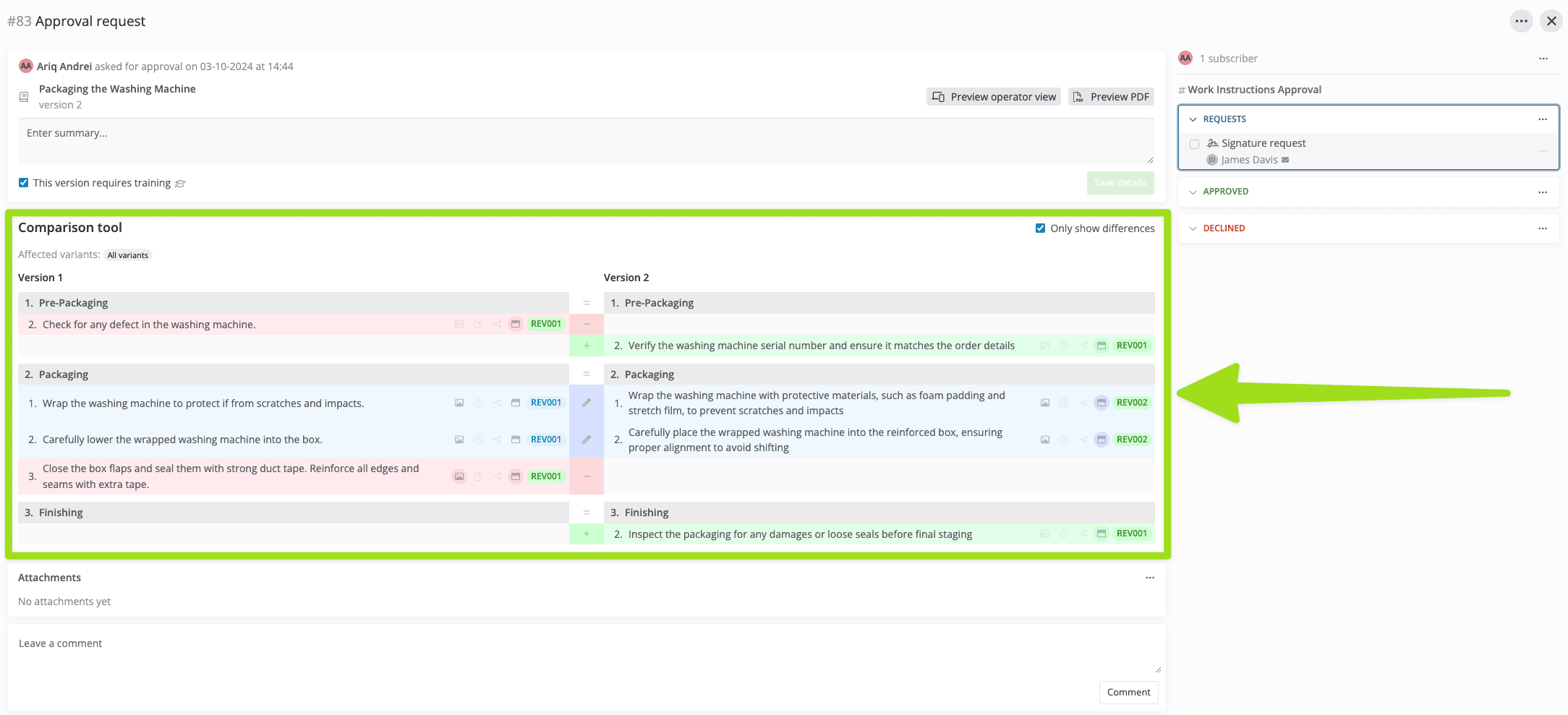This screenshot has height=715, width=1568.
Task: Click the Preview PDF button
Action: click(x=1110, y=97)
